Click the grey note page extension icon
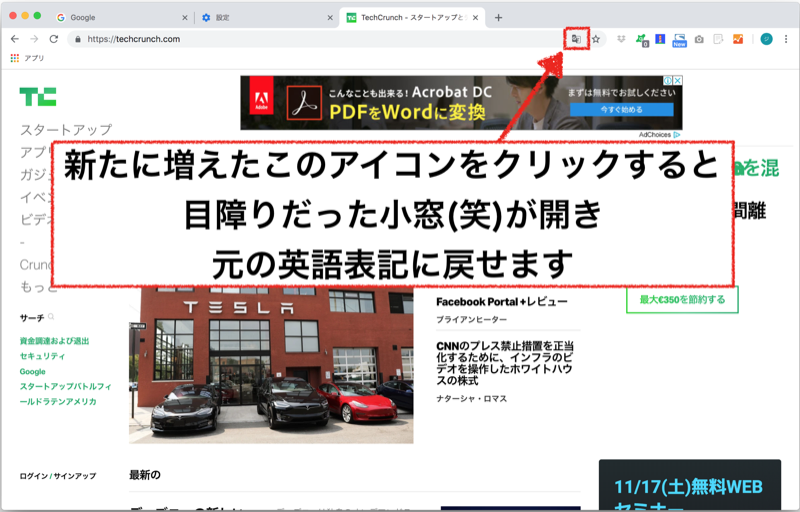The image size is (800, 512). click(718, 39)
